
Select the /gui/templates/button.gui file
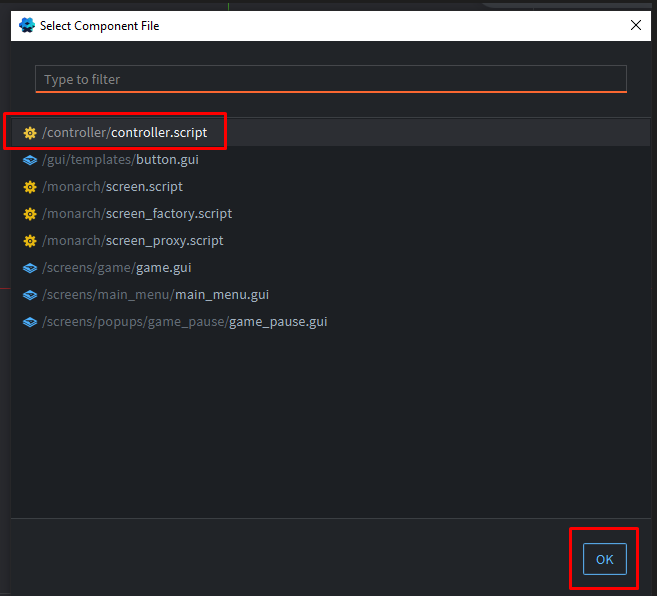117,160
